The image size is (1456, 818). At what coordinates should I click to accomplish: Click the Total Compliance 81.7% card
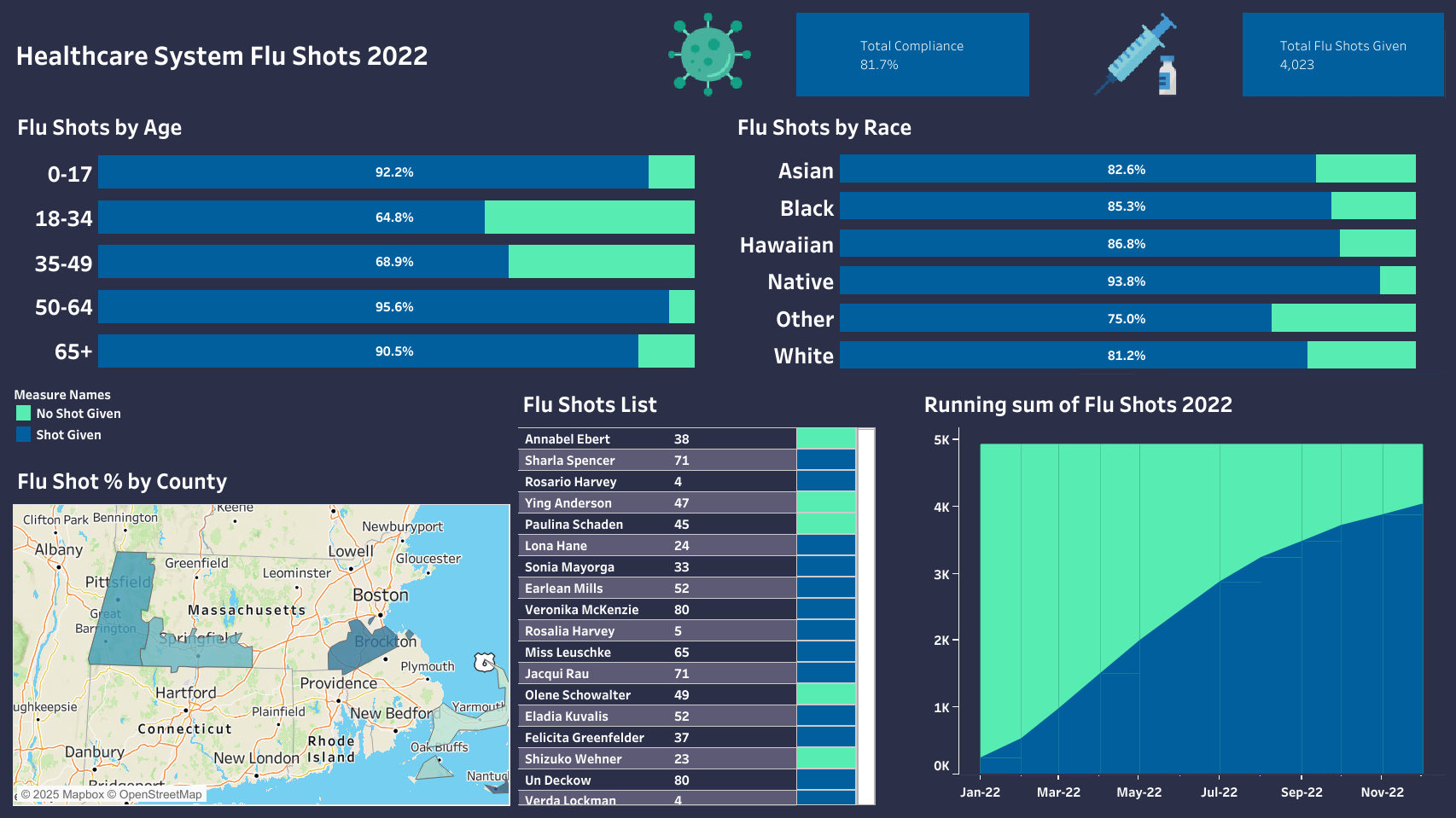[x=912, y=55]
